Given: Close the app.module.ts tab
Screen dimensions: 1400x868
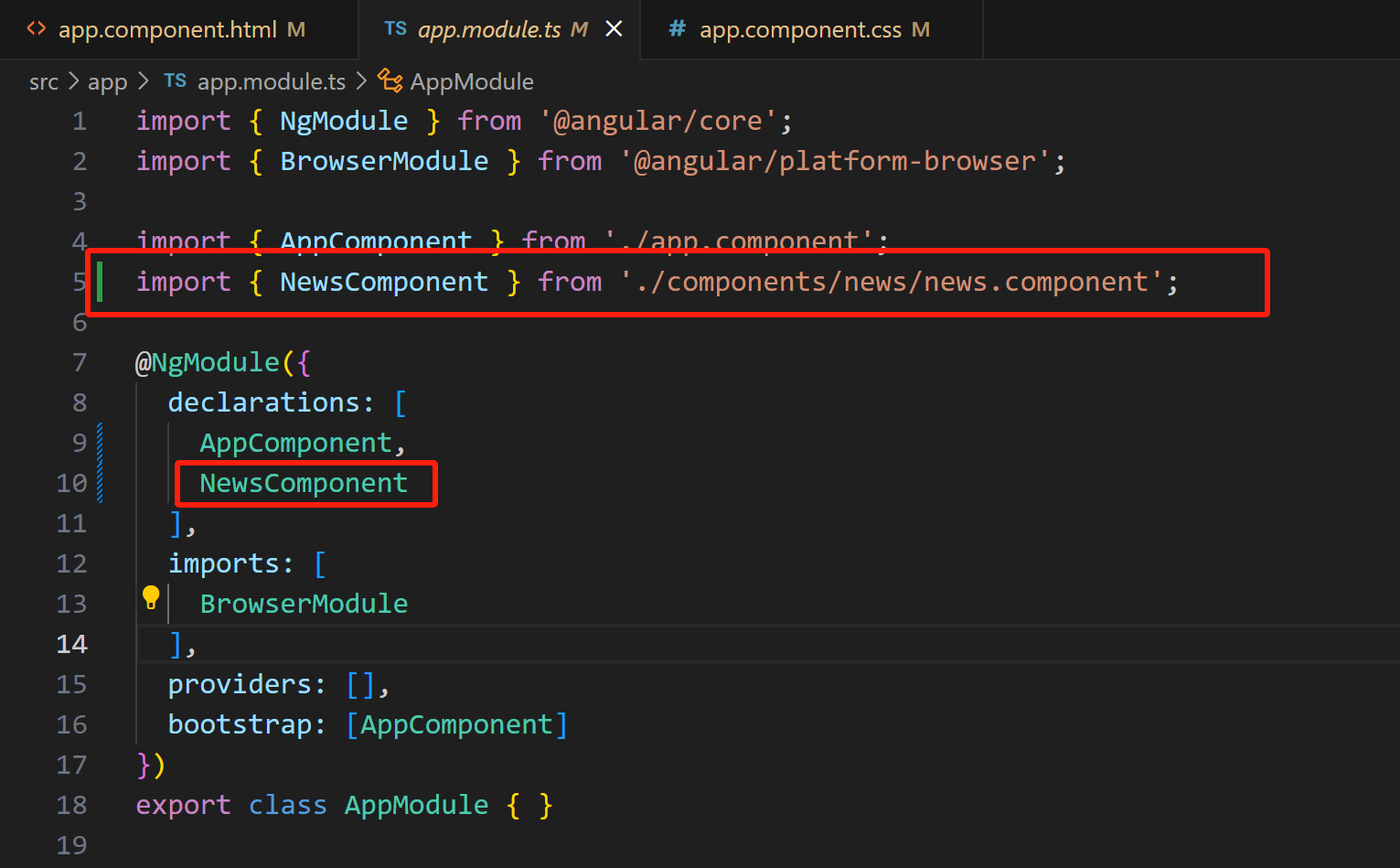Looking at the screenshot, I should 615,29.
